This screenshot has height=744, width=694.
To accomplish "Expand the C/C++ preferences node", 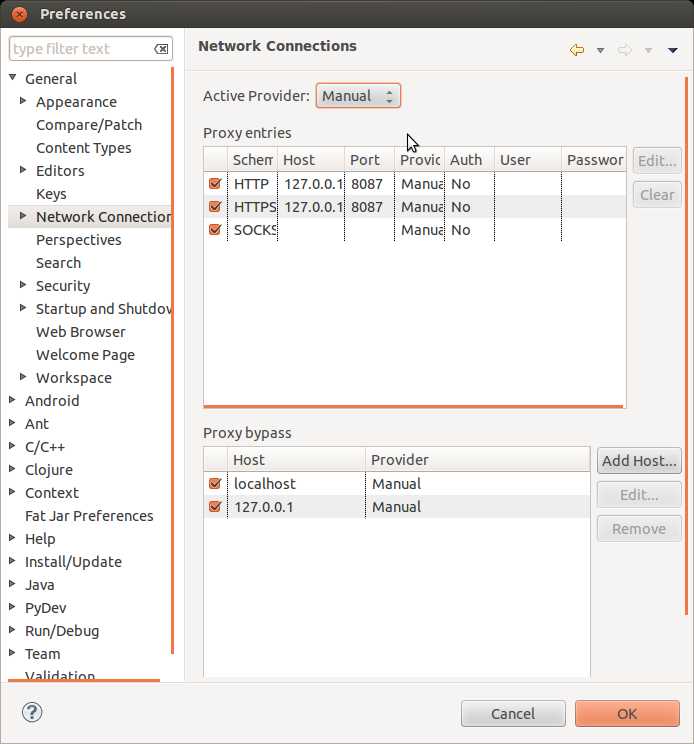I will coord(13,446).
